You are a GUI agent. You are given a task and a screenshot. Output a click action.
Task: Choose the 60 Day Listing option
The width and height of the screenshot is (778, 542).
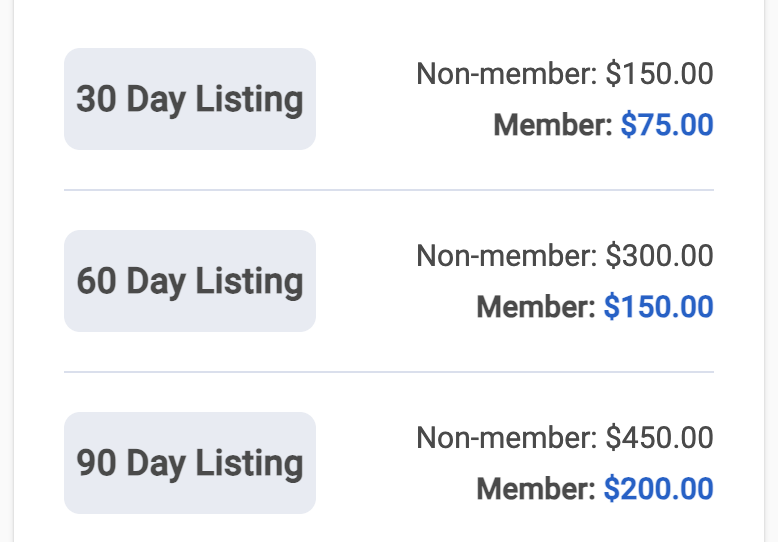coord(190,281)
